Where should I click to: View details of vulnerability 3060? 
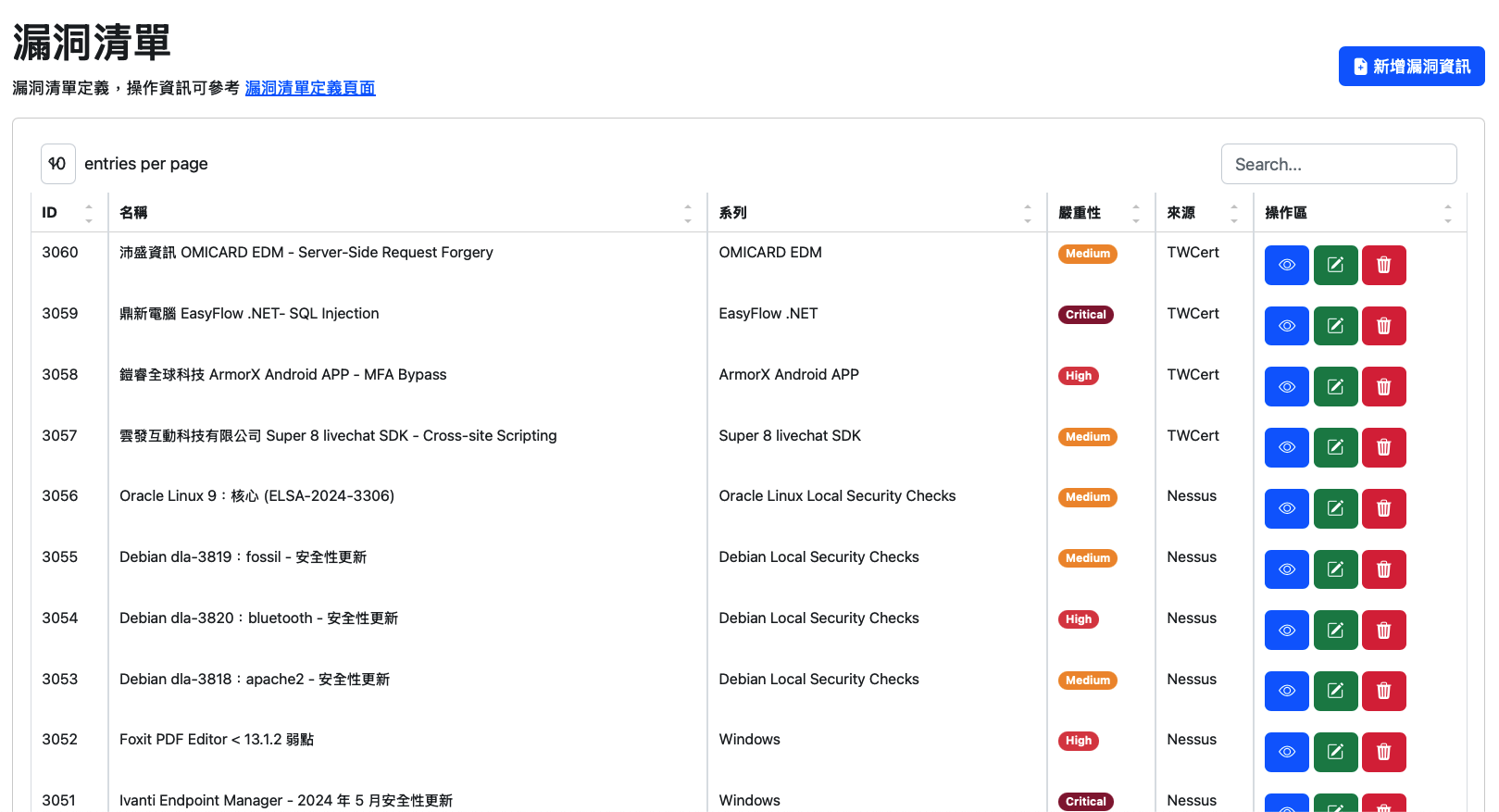(x=1286, y=265)
